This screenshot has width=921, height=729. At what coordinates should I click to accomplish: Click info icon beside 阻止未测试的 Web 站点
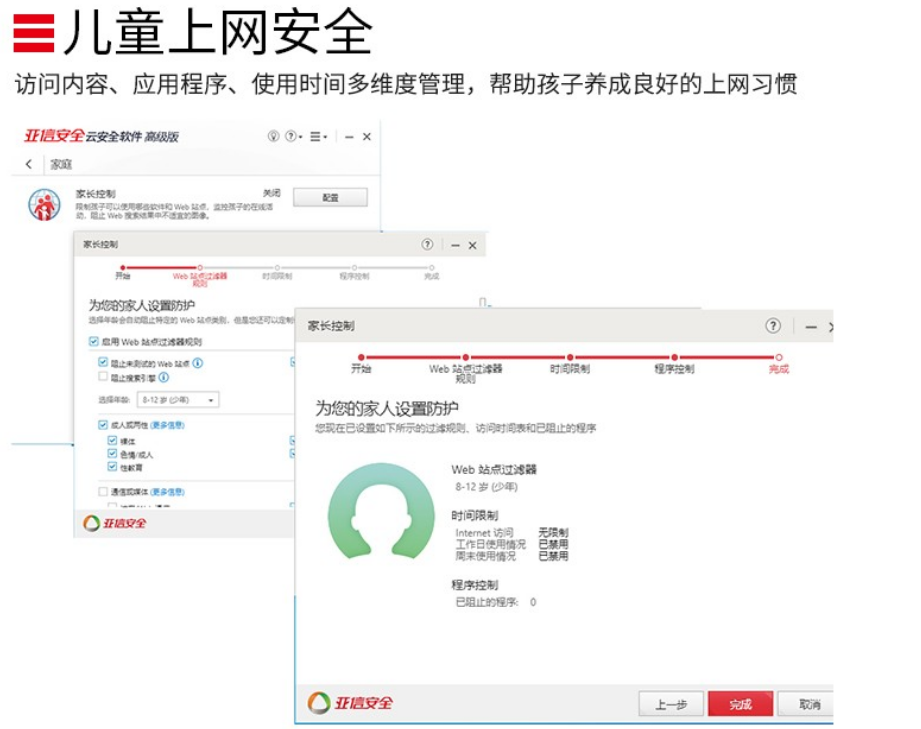pos(198,363)
